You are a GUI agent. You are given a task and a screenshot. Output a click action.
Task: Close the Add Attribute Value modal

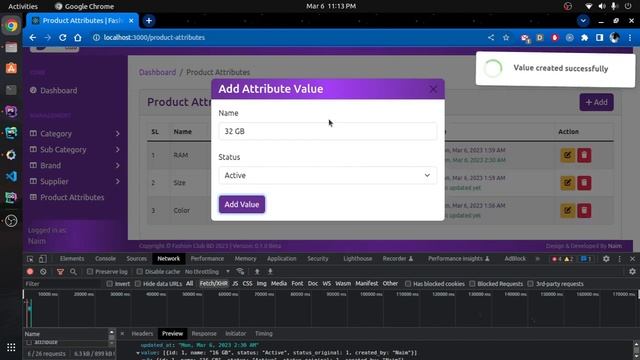coord(433,89)
